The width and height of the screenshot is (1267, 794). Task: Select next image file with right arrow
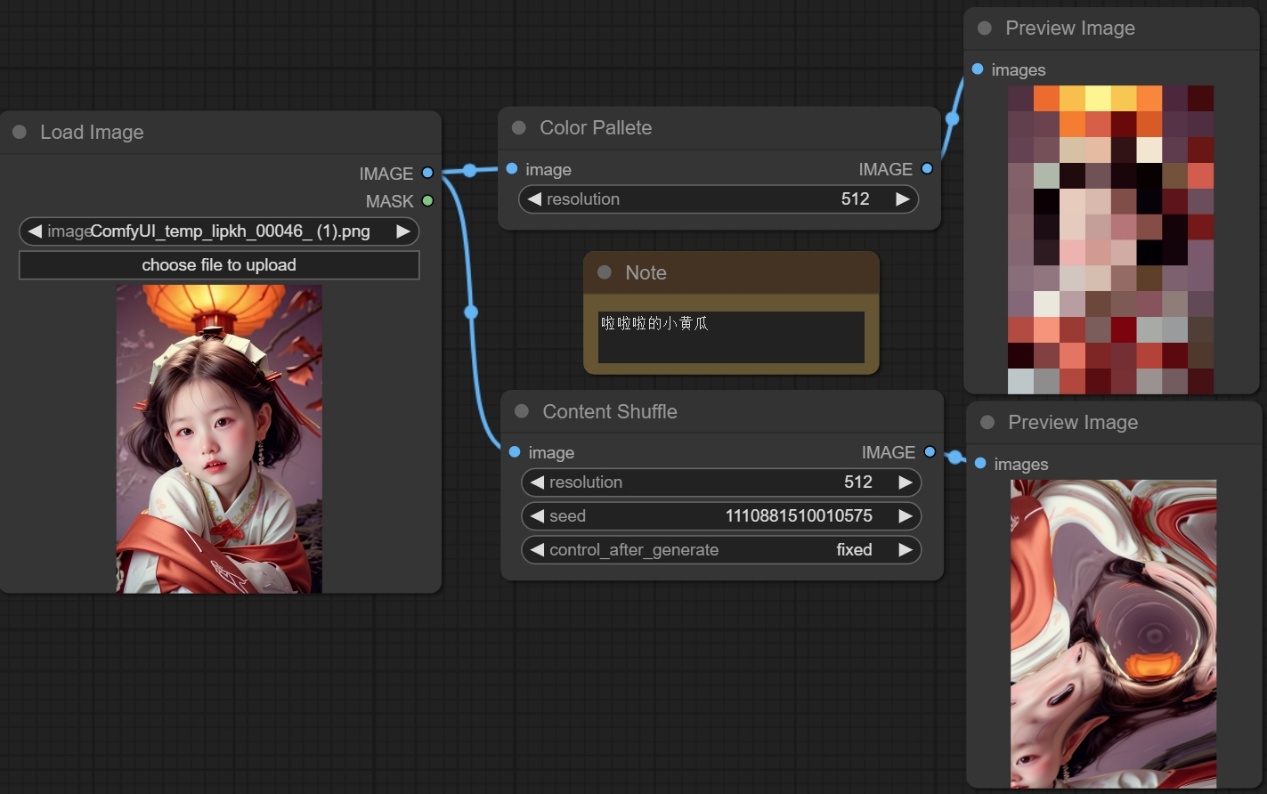tap(403, 232)
